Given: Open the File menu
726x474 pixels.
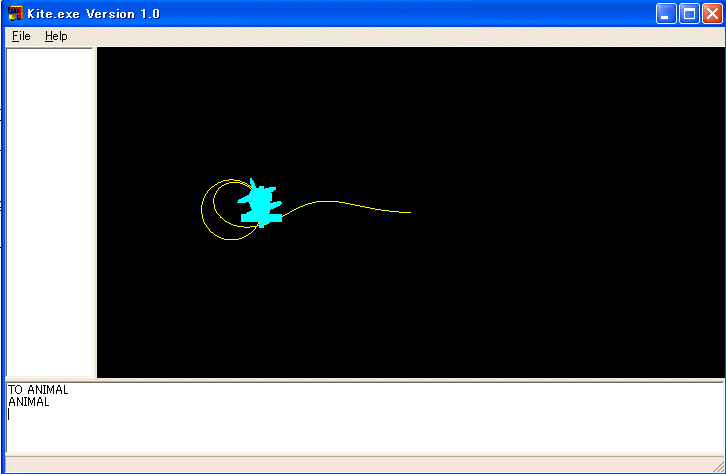Looking at the screenshot, I should (x=21, y=36).
